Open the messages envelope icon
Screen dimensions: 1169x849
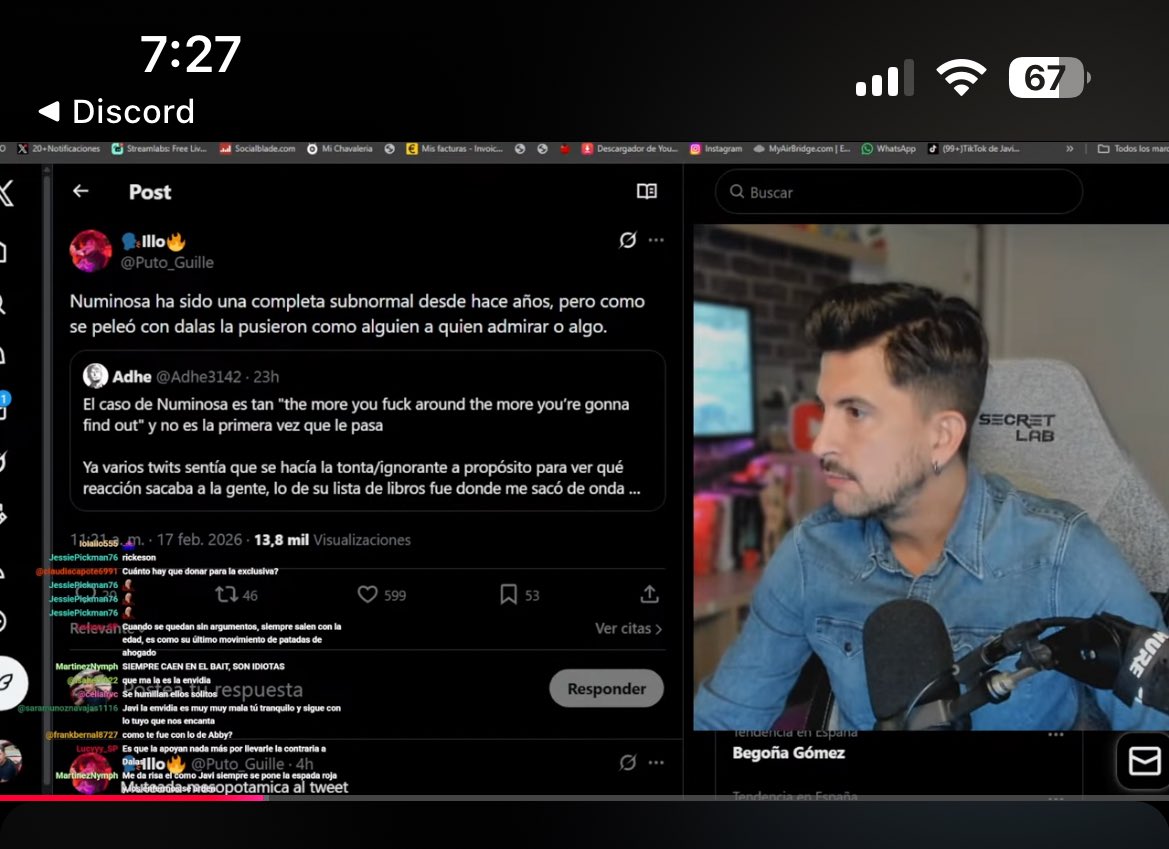pos(1144,762)
